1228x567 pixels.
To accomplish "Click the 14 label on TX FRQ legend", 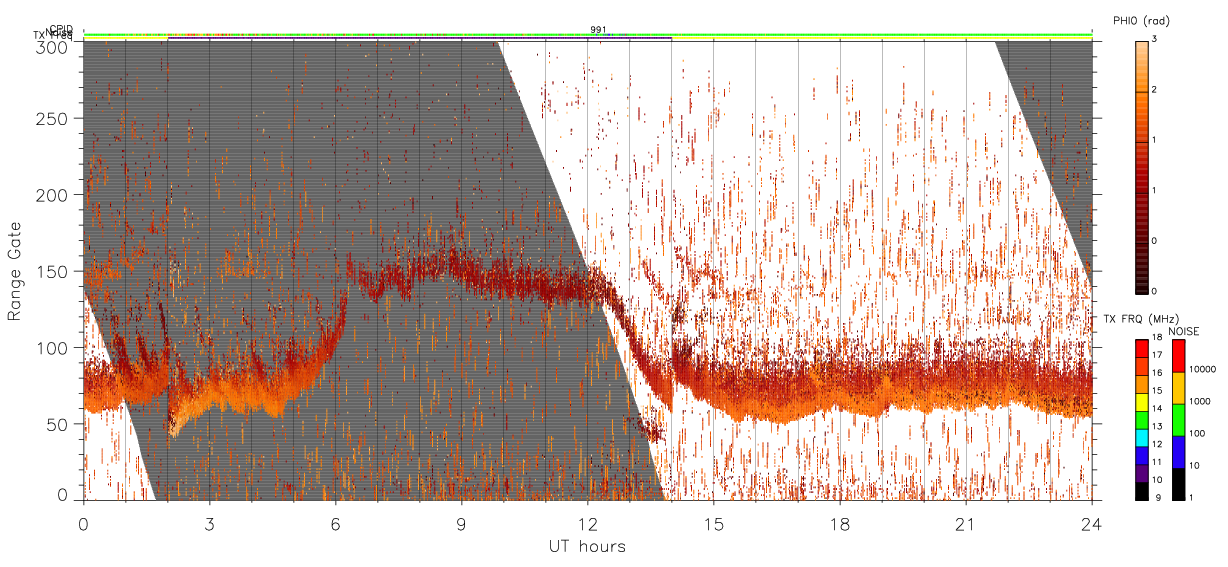I will (1157, 409).
